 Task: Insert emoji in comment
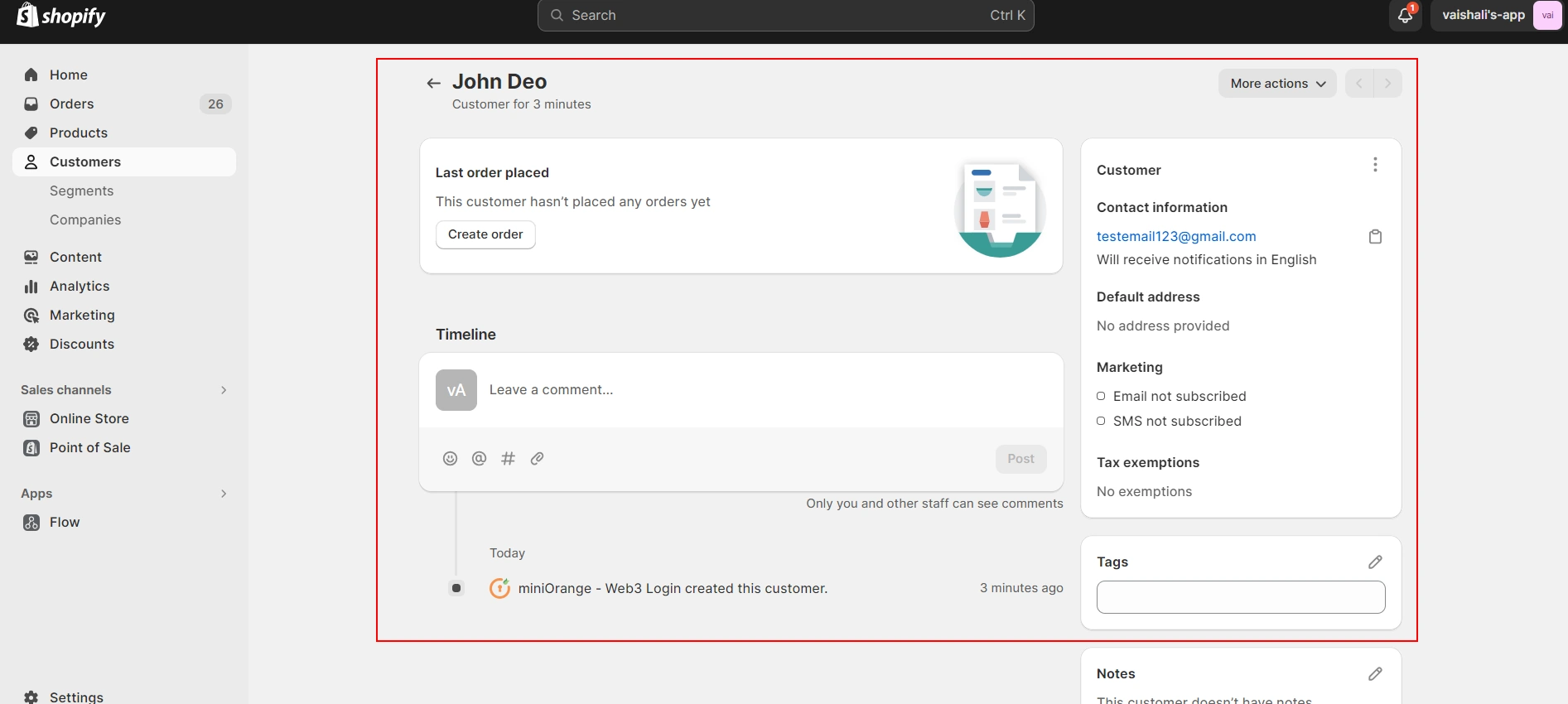tap(450, 458)
